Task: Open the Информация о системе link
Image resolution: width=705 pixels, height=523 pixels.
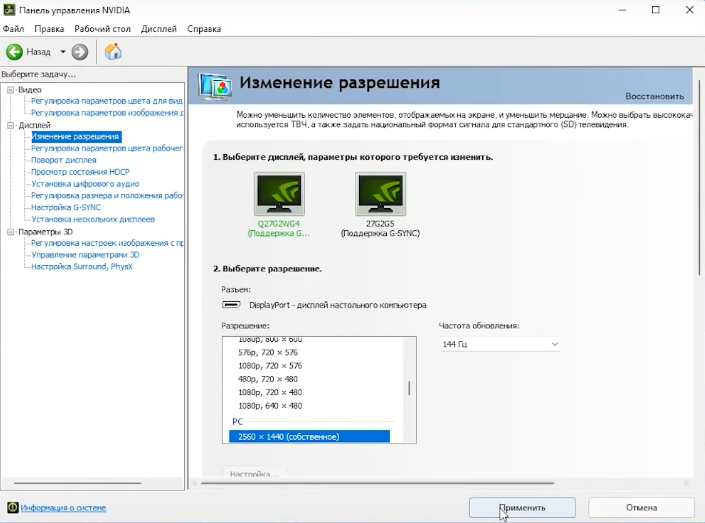Action: tap(63, 508)
